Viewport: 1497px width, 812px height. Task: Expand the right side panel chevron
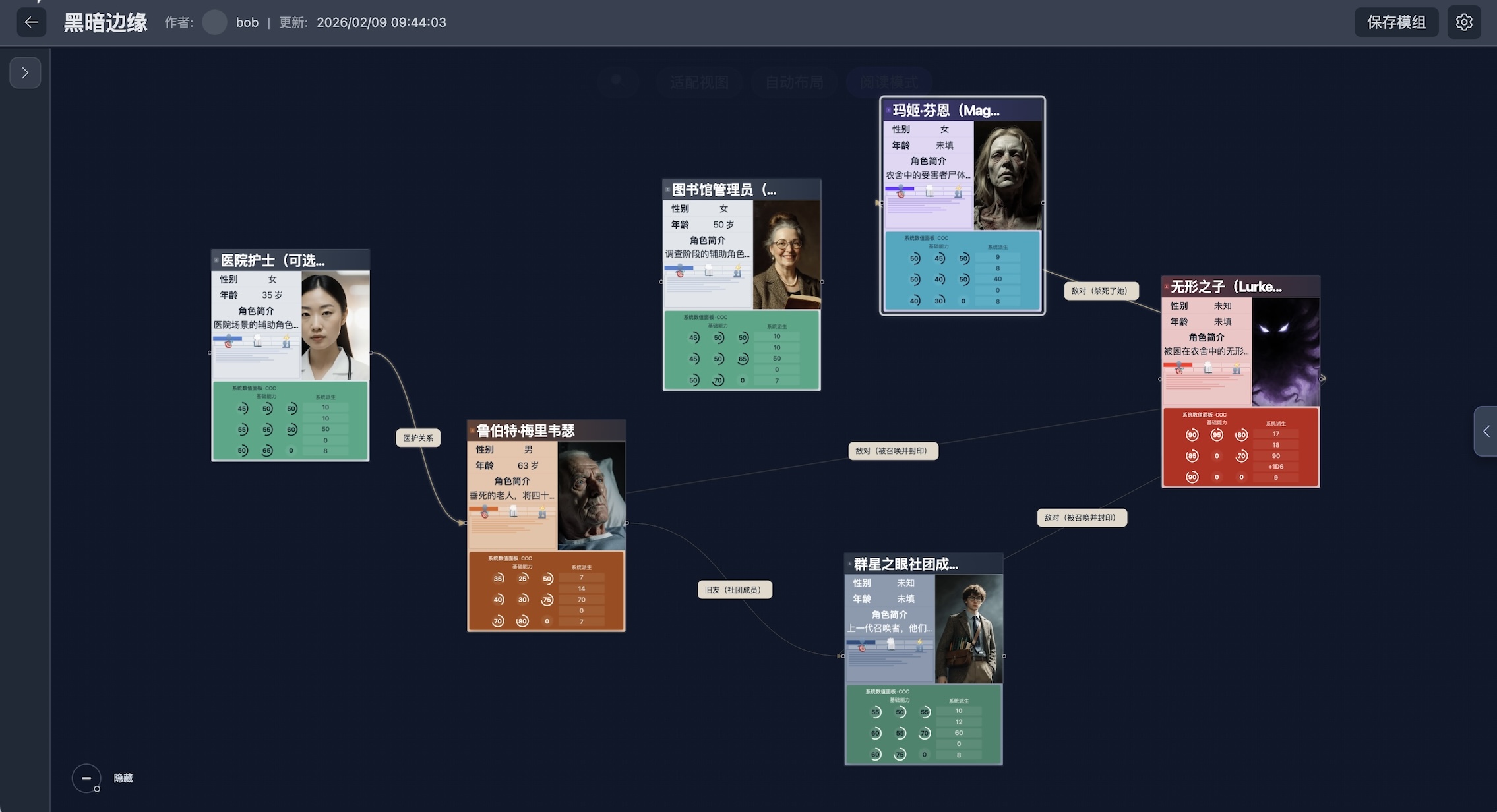(1486, 431)
